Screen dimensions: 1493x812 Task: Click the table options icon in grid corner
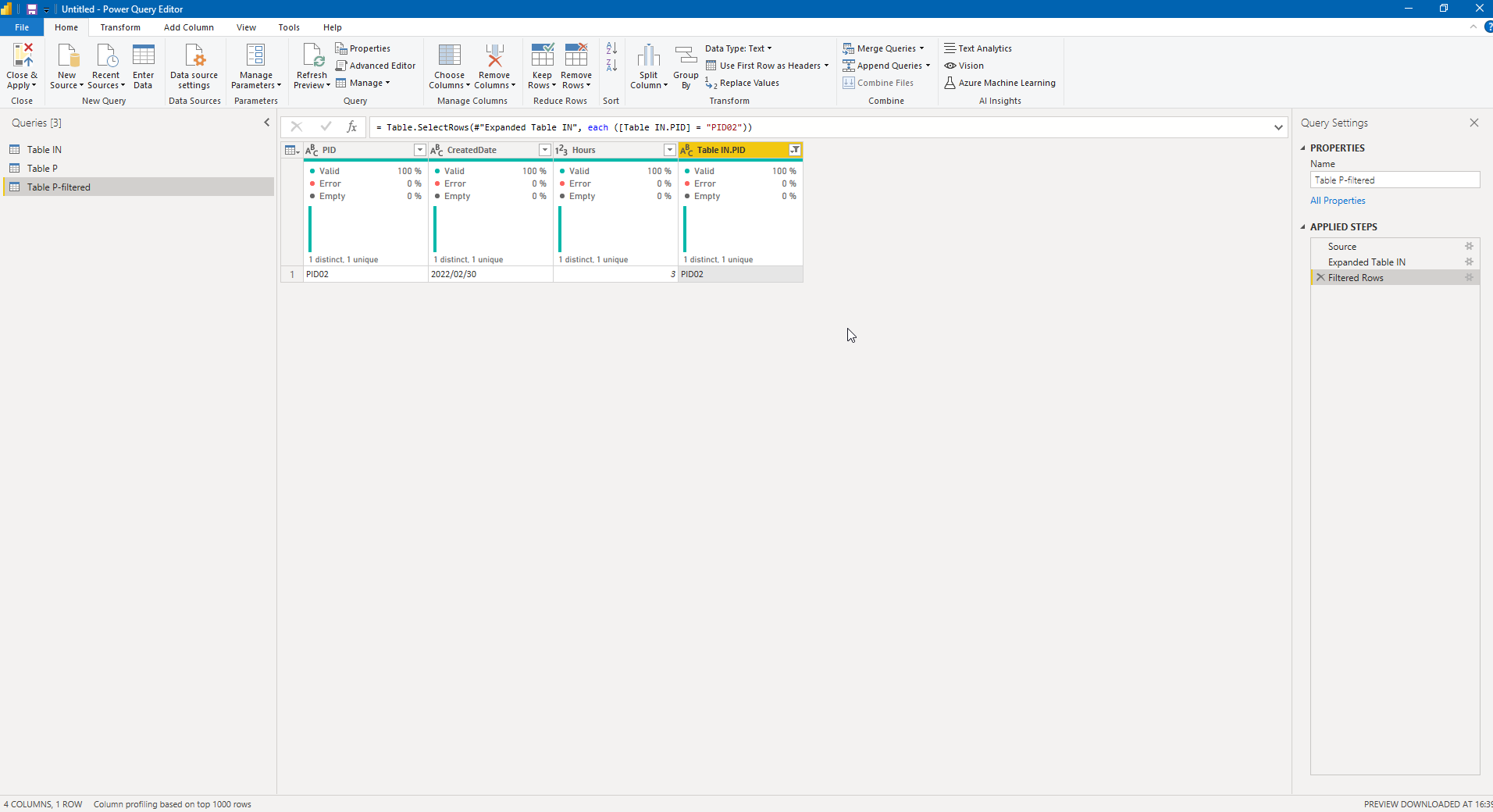pyautogui.click(x=292, y=150)
